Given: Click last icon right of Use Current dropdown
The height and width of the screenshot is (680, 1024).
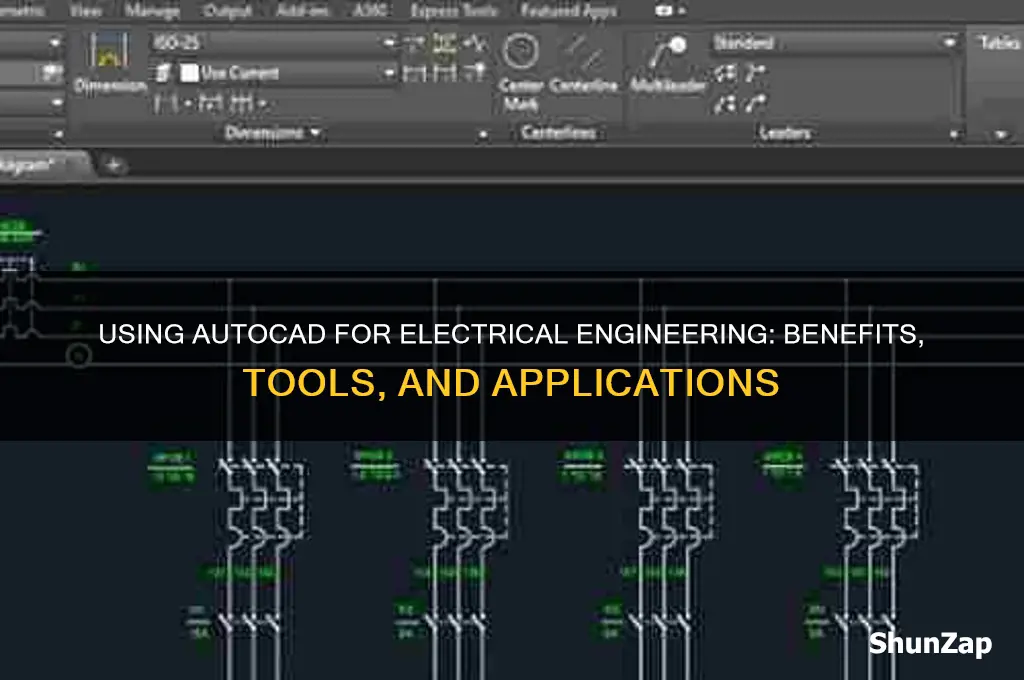Looking at the screenshot, I should point(475,71).
